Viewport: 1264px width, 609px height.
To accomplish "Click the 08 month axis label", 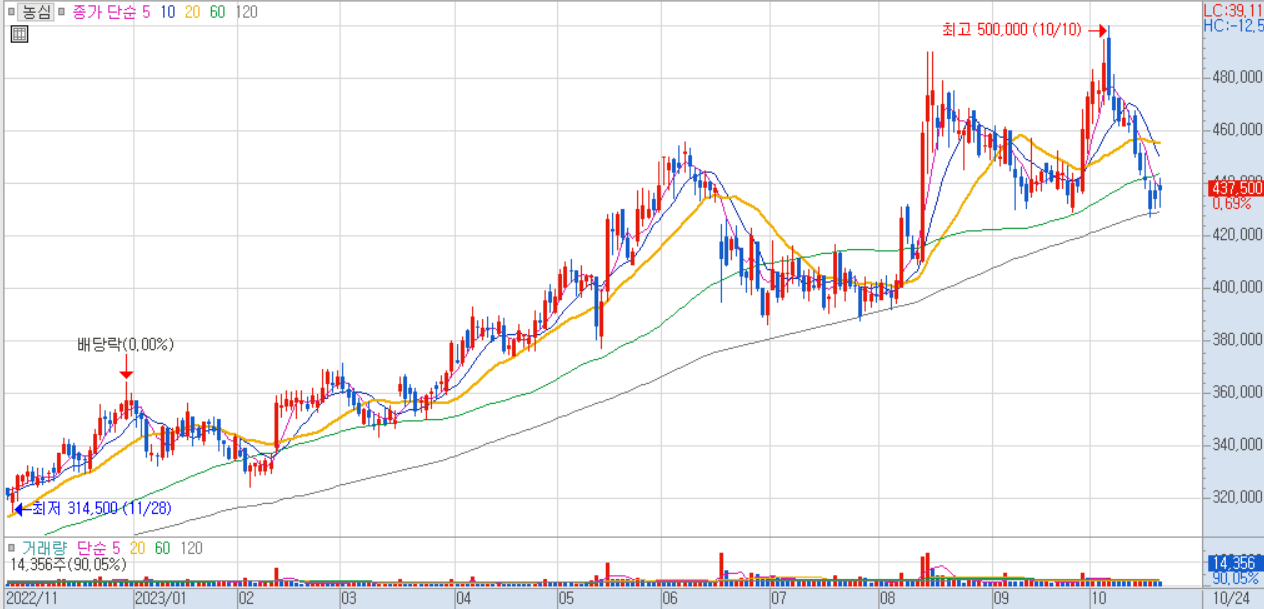I will 886,598.
